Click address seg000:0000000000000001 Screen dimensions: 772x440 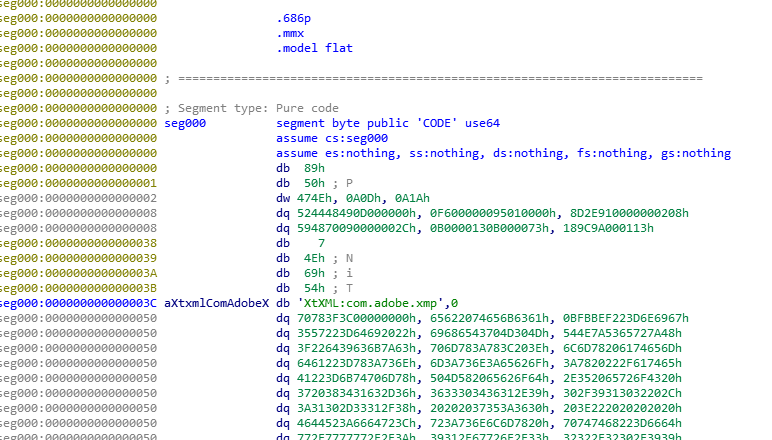79,184
